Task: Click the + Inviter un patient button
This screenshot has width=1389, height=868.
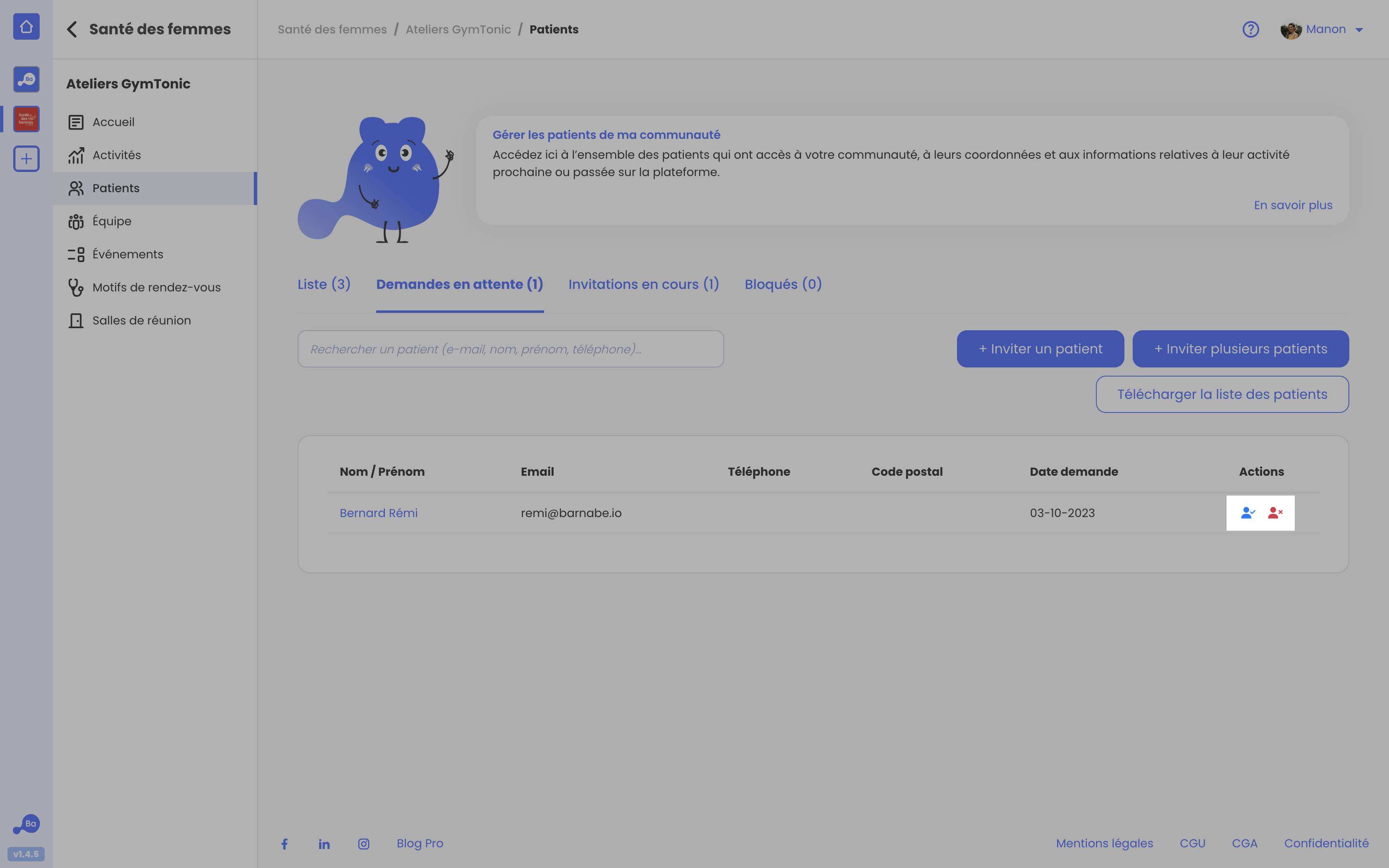Action: coord(1040,348)
